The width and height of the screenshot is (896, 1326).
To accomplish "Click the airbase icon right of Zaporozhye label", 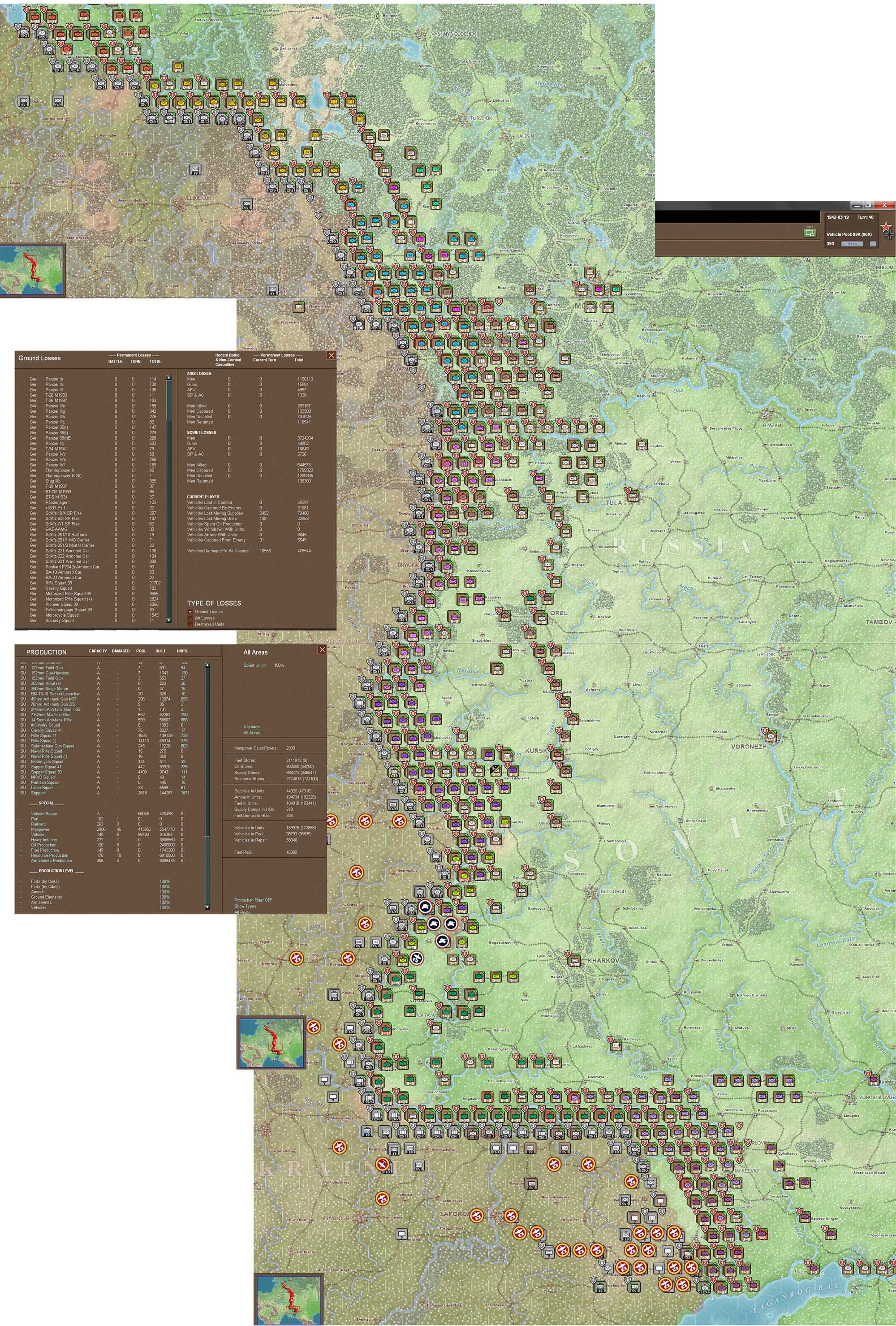I will click(477, 1216).
